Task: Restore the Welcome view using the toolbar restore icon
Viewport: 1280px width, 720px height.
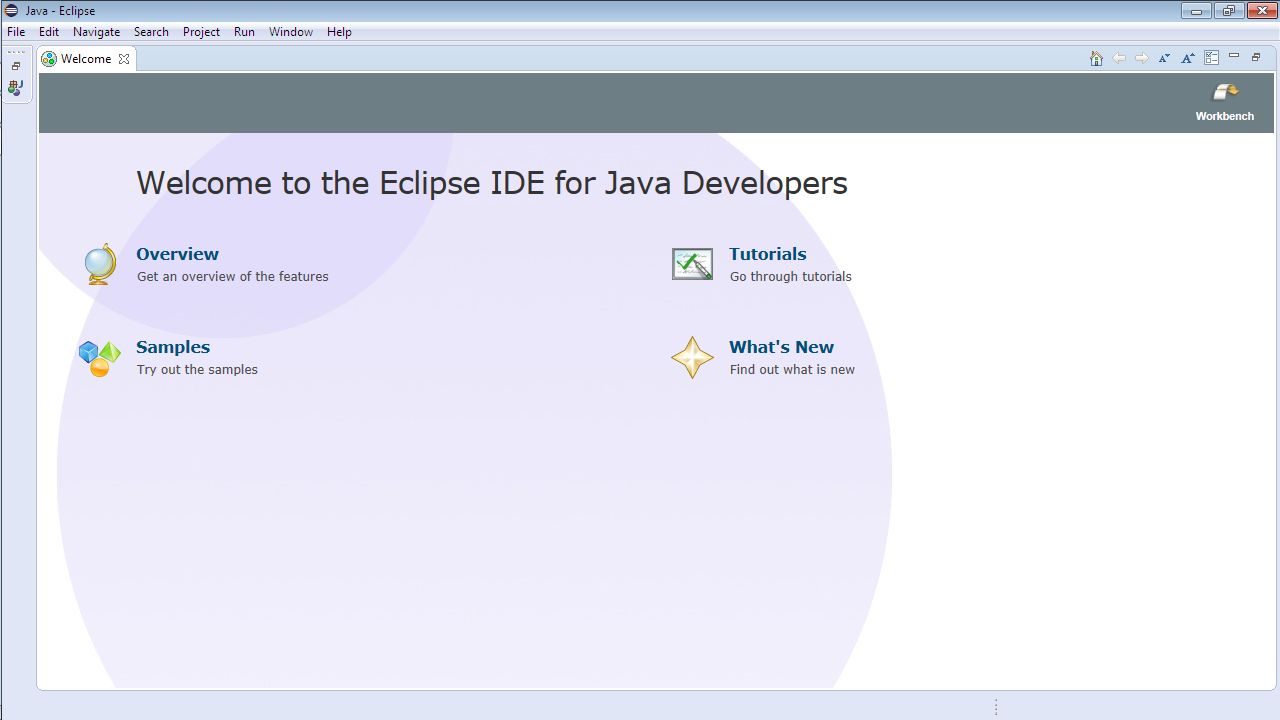Action: 1256,57
